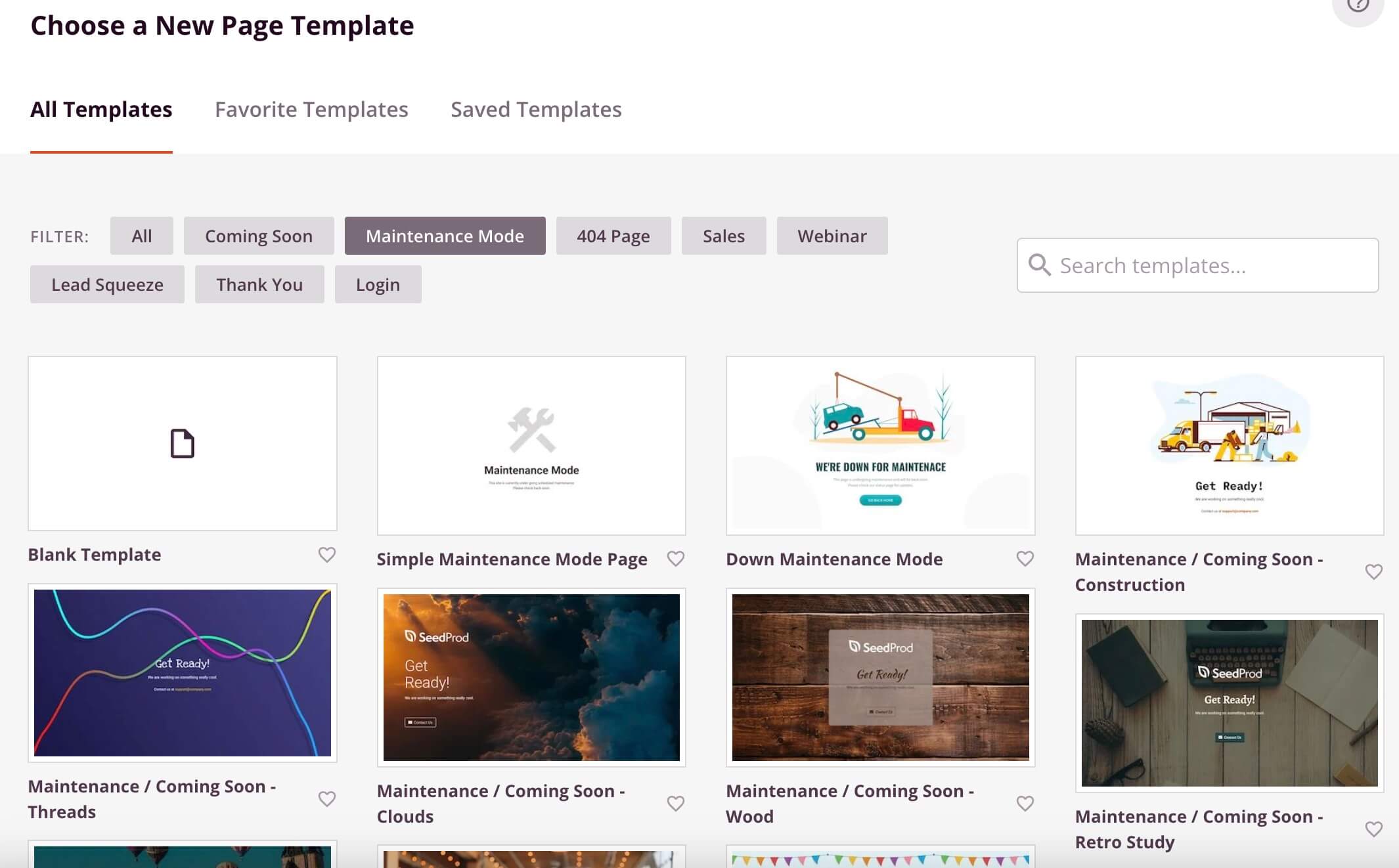Viewport: 1399px width, 868px height.
Task: Click heart icon beside "Maintenance / Coming Soon - Construction"
Action: tap(1373, 572)
